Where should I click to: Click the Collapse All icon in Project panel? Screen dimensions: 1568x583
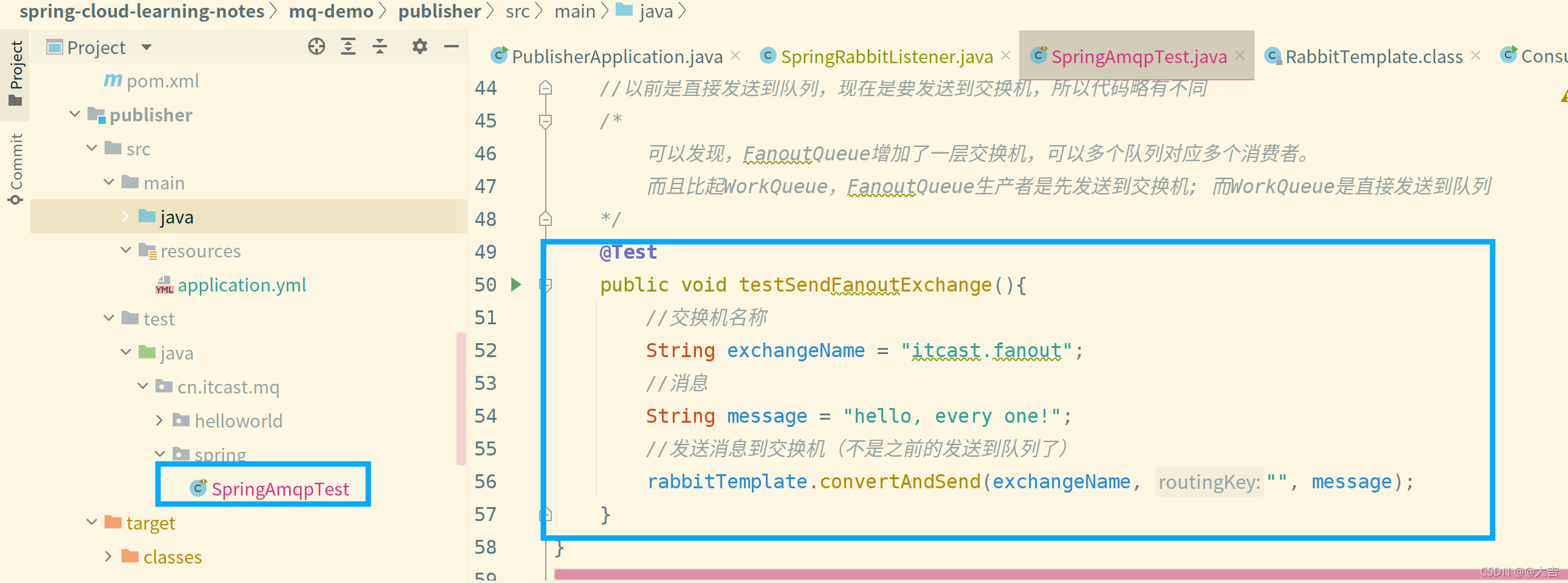pyautogui.click(x=380, y=46)
